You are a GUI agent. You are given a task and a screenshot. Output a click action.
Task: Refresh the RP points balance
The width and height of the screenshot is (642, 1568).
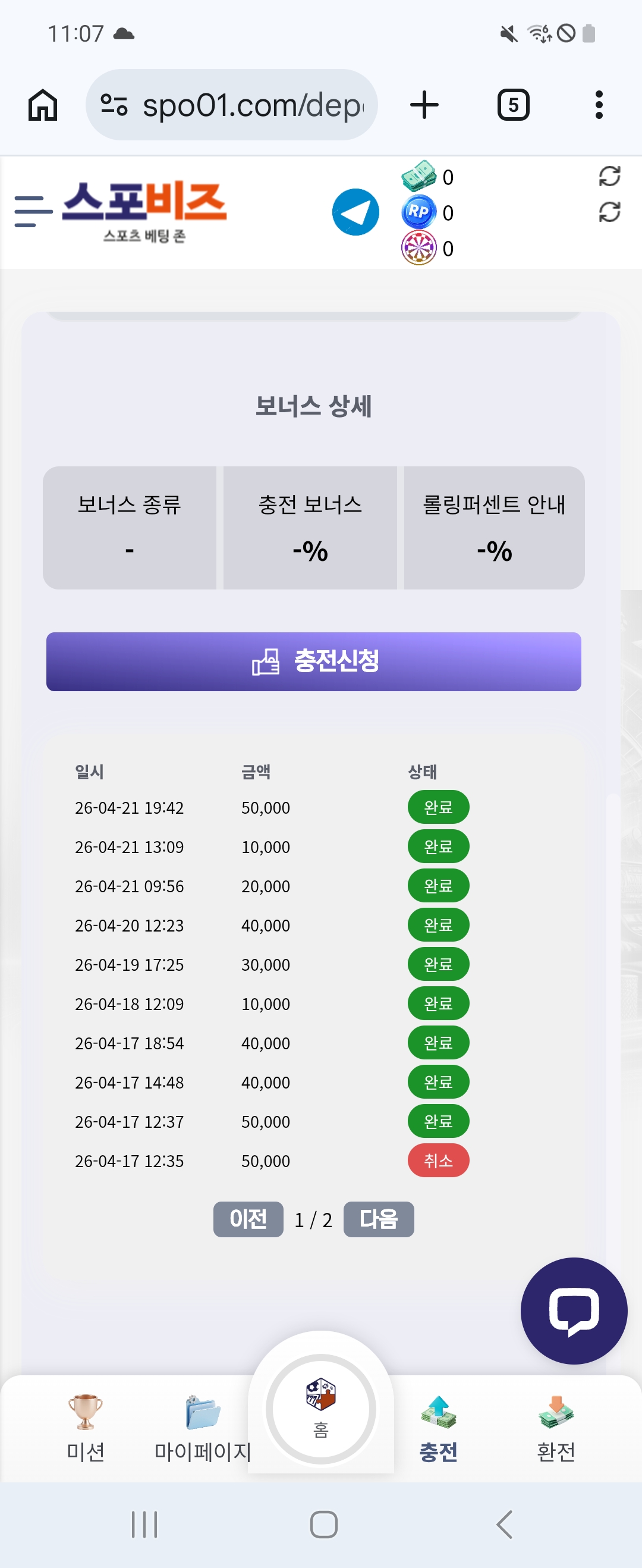click(x=609, y=212)
